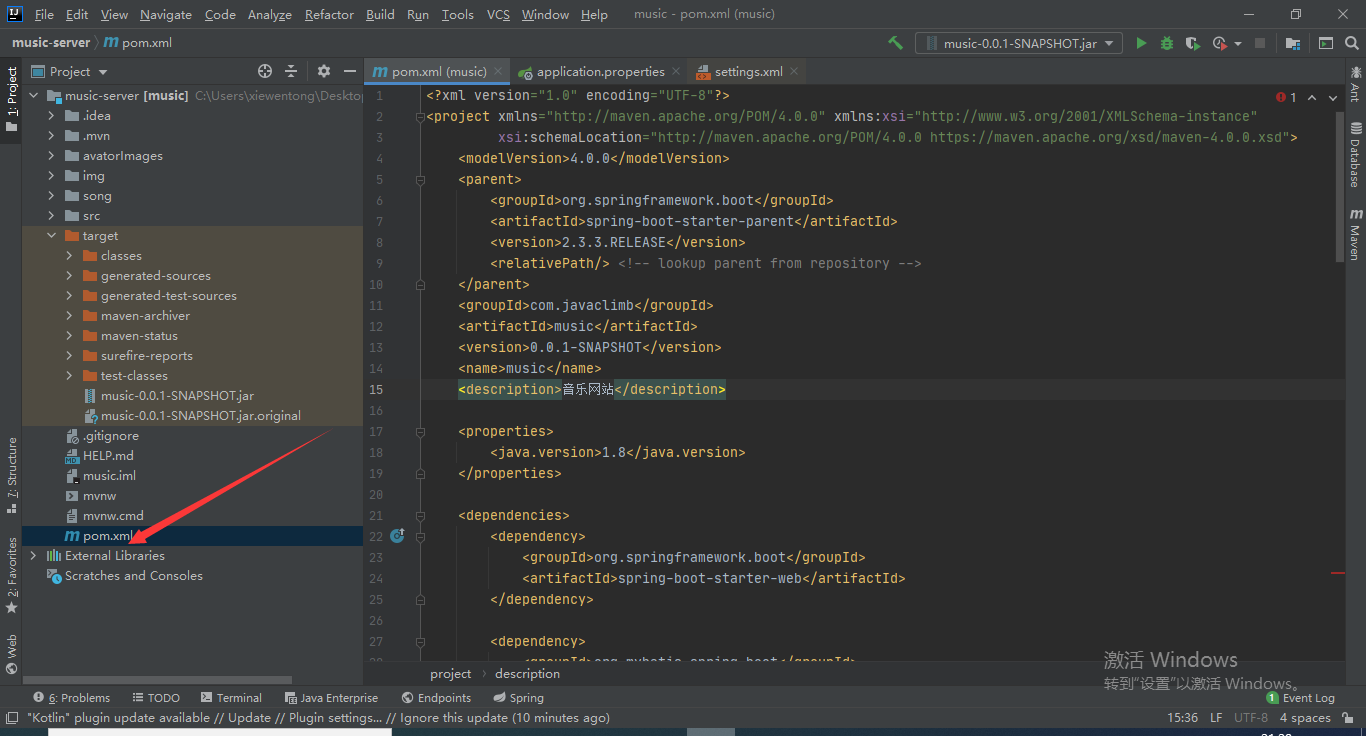Collapse All in the Project panel

(291, 71)
